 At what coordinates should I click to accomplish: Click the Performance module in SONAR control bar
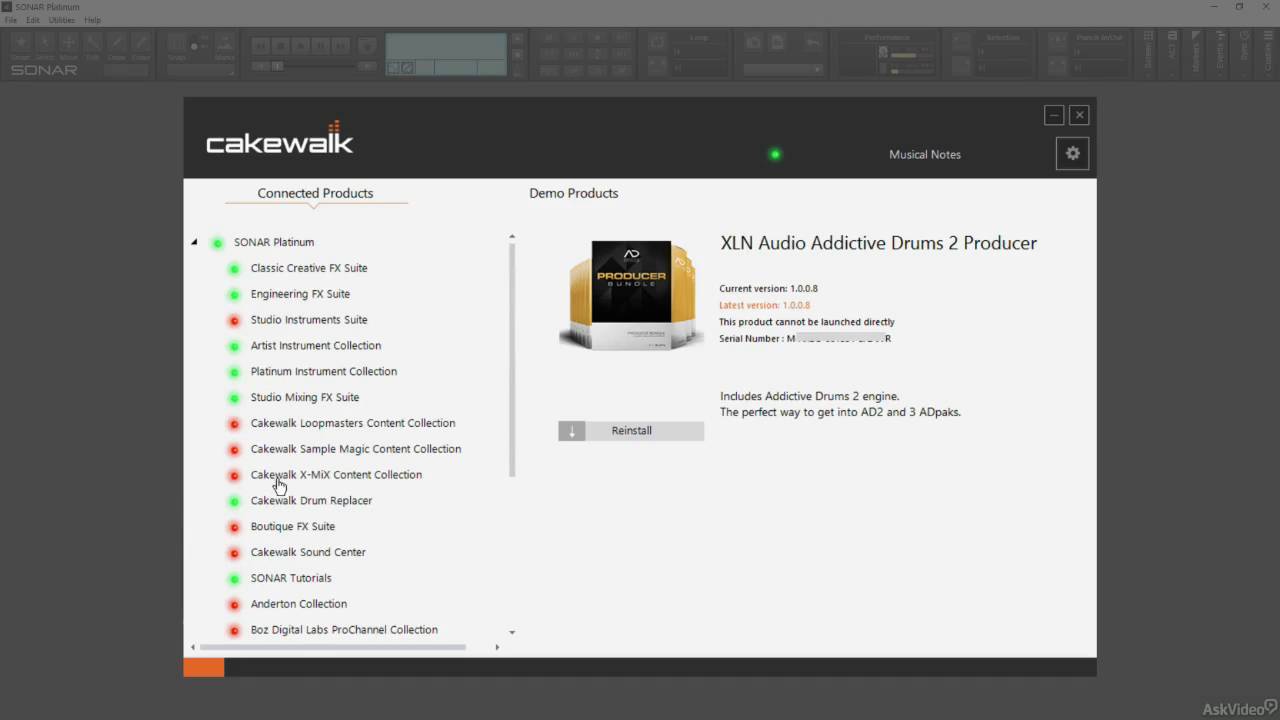tap(887, 53)
